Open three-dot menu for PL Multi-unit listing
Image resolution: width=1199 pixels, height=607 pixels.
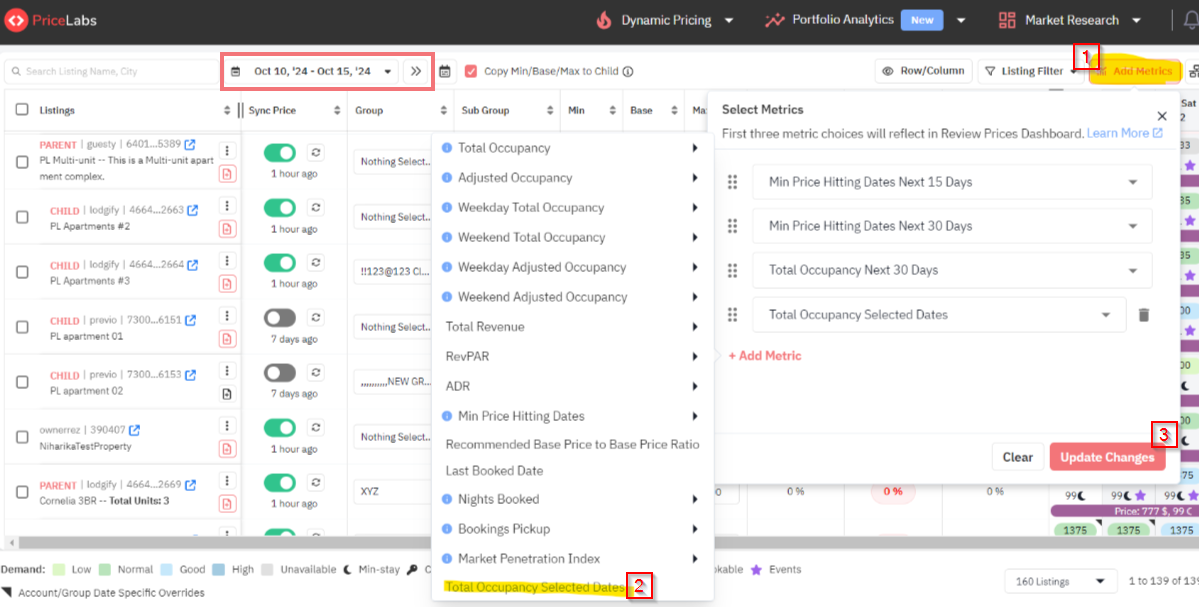[x=227, y=151]
